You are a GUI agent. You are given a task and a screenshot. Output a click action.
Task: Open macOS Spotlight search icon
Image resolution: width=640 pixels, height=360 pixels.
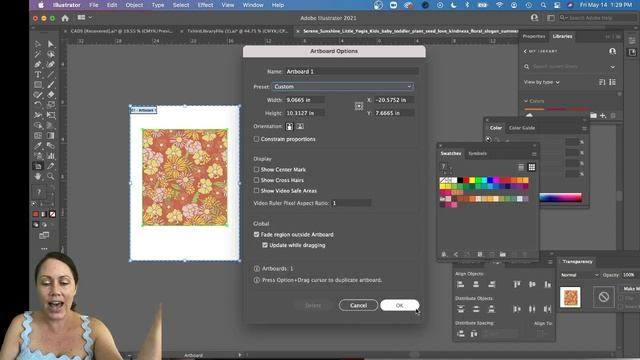[x=543, y=5]
